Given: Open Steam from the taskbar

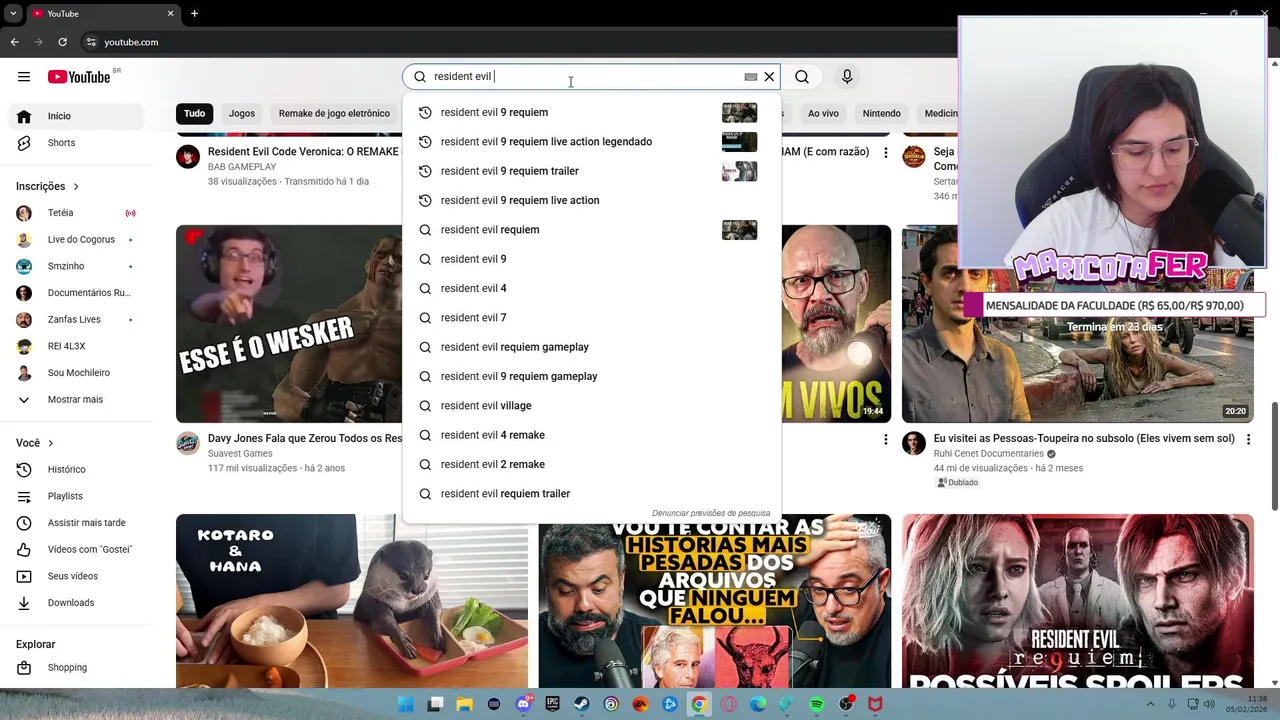Looking at the screenshot, I should point(582,704).
